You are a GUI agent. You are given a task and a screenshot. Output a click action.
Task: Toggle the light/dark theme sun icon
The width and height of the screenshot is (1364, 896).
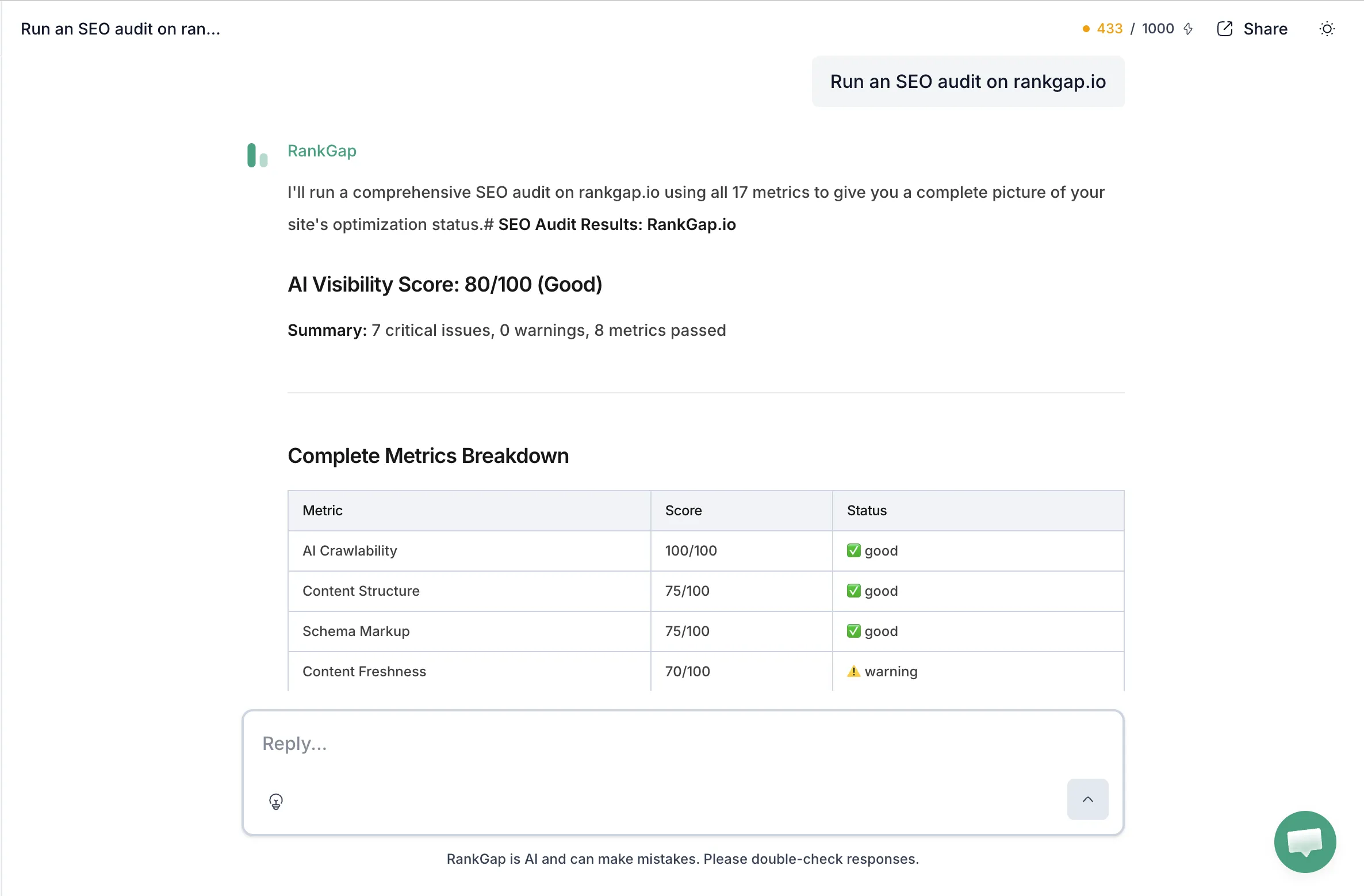point(1327,29)
